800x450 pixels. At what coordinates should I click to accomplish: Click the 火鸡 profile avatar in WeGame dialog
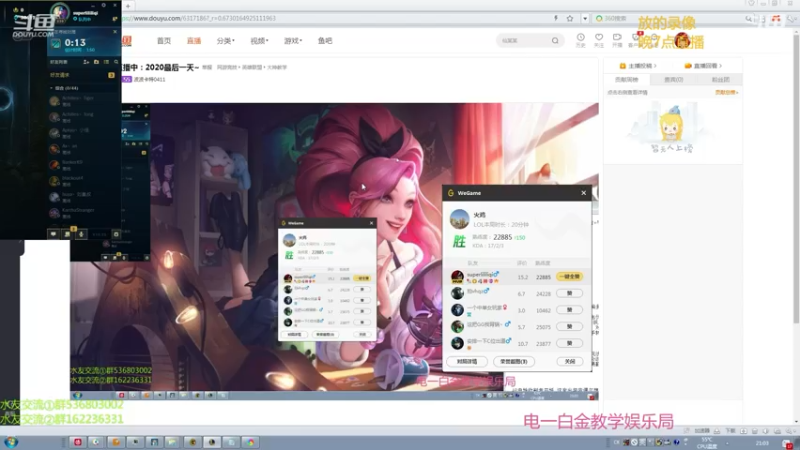pyautogui.click(x=459, y=219)
